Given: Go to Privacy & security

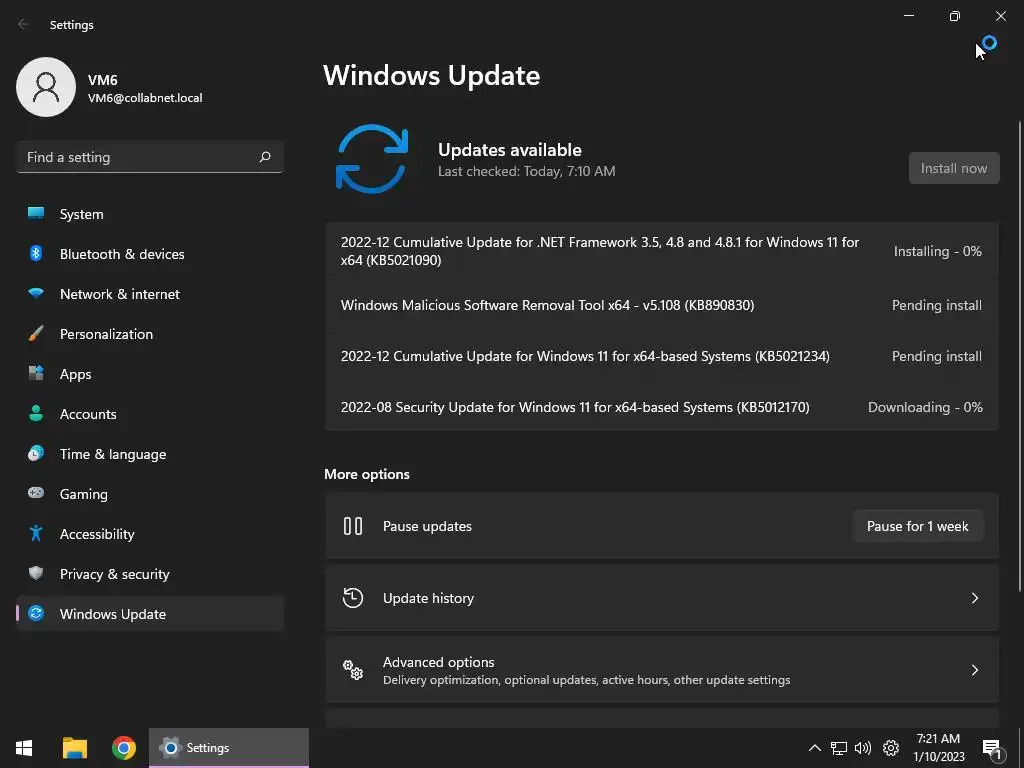Looking at the screenshot, I should [150, 573].
